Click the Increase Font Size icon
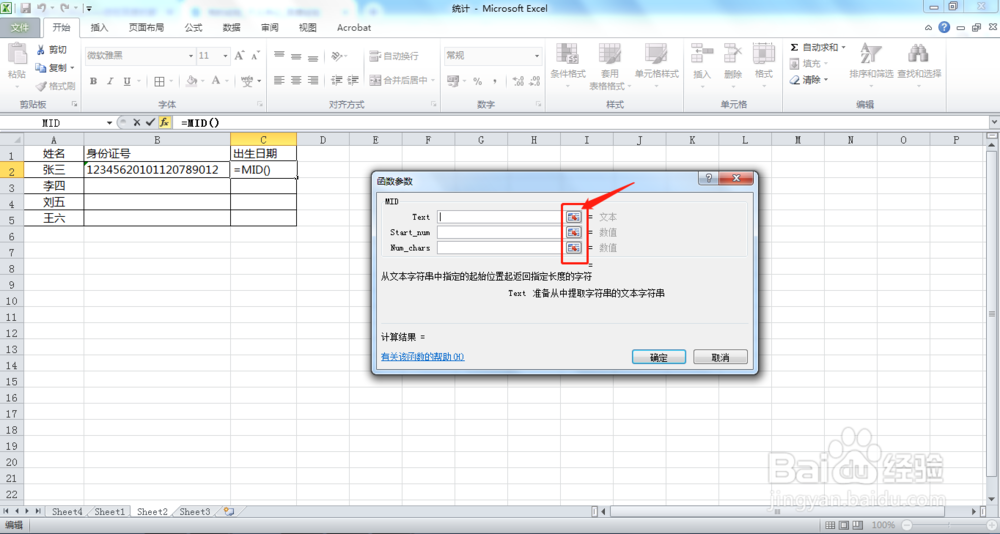Viewport: 1000px width, 534px height. (x=239, y=56)
